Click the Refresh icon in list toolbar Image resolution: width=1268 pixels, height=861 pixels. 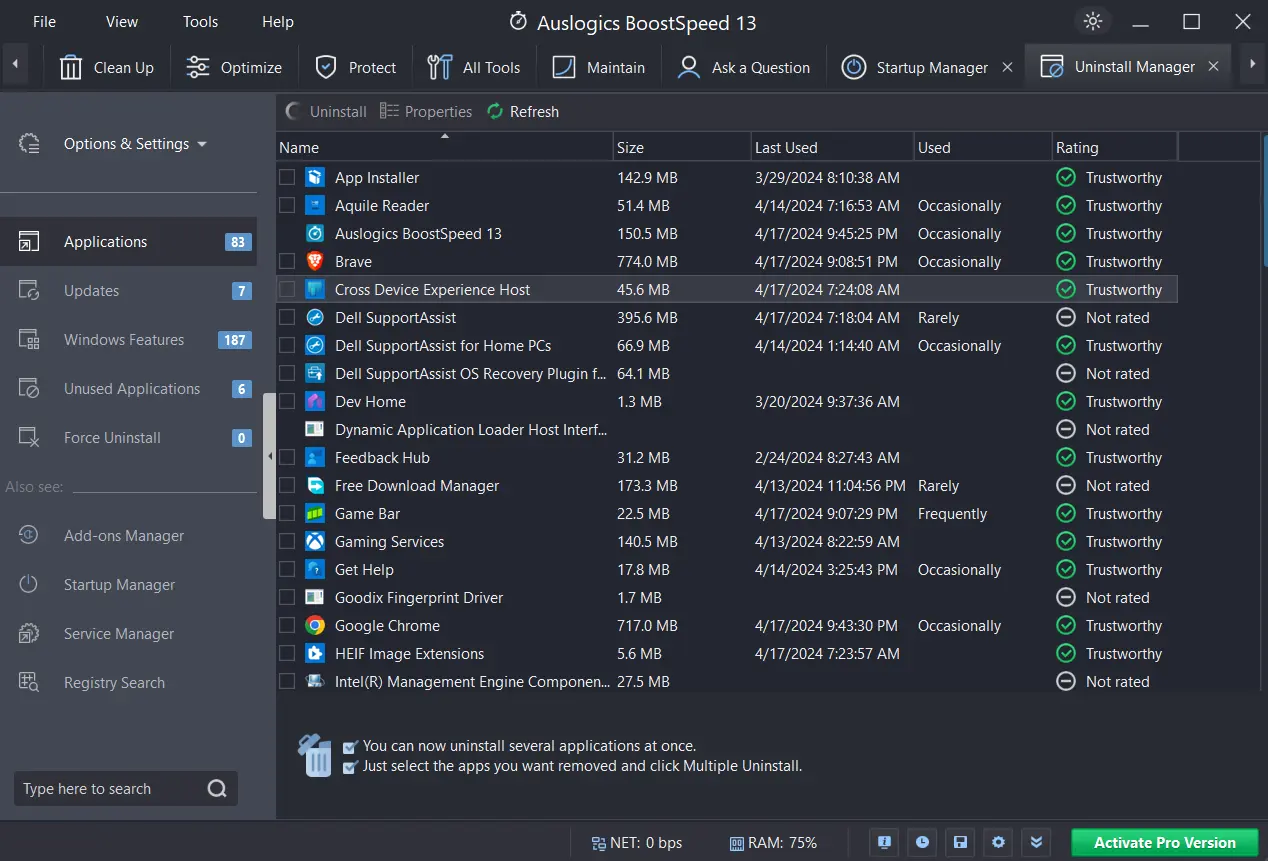pyautogui.click(x=495, y=112)
